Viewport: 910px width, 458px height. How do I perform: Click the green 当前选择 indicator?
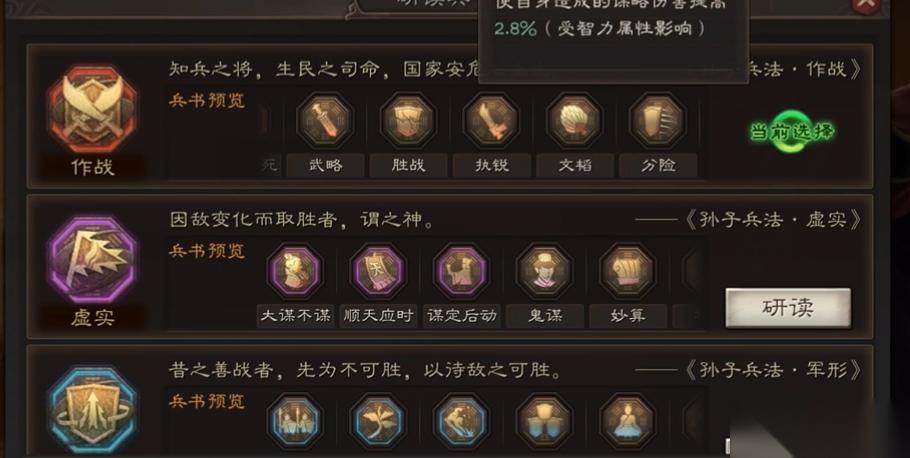(792, 132)
